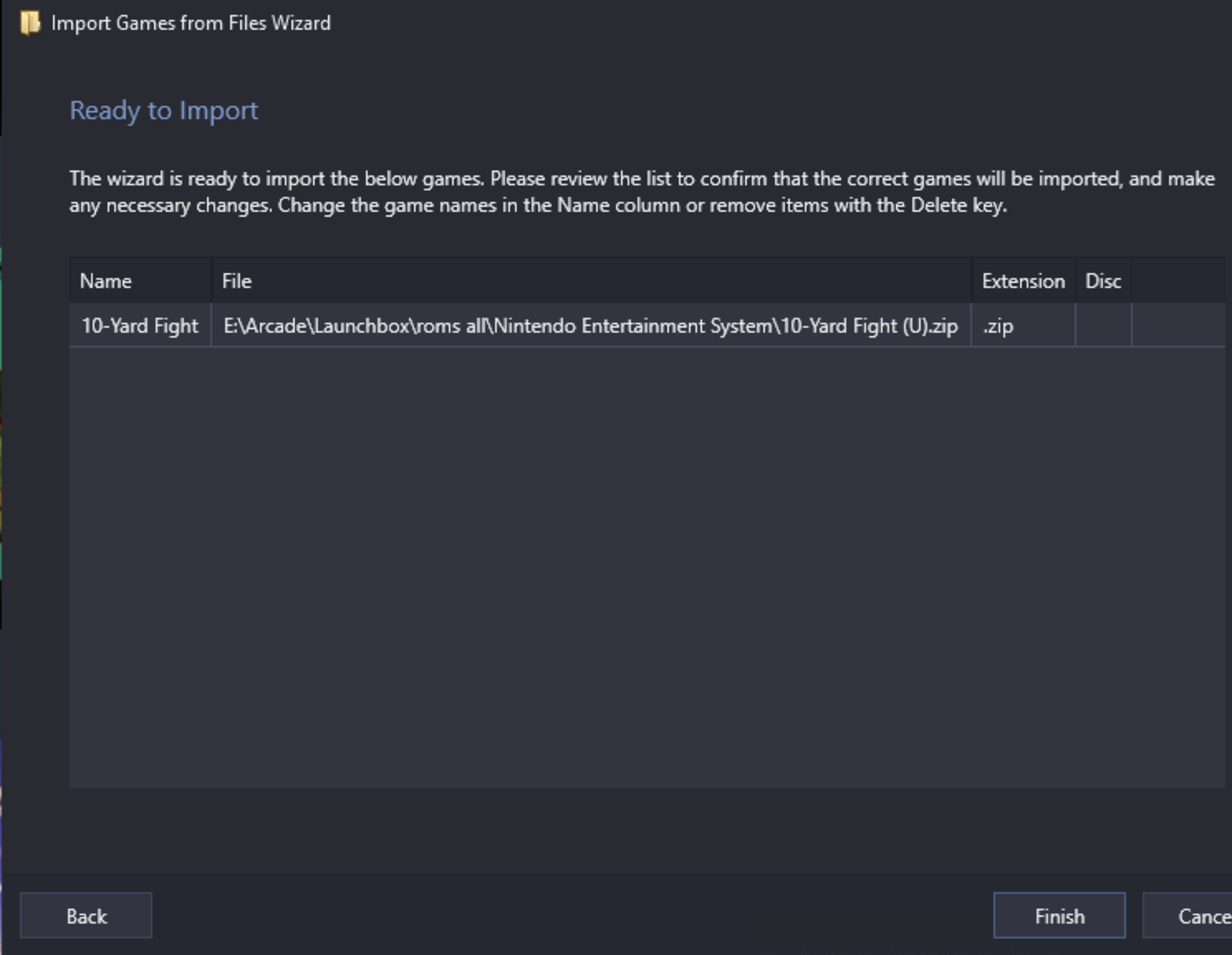The image size is (1232, 955).
Task: Sort by the Extension column header
Action: click(1023, 281)
